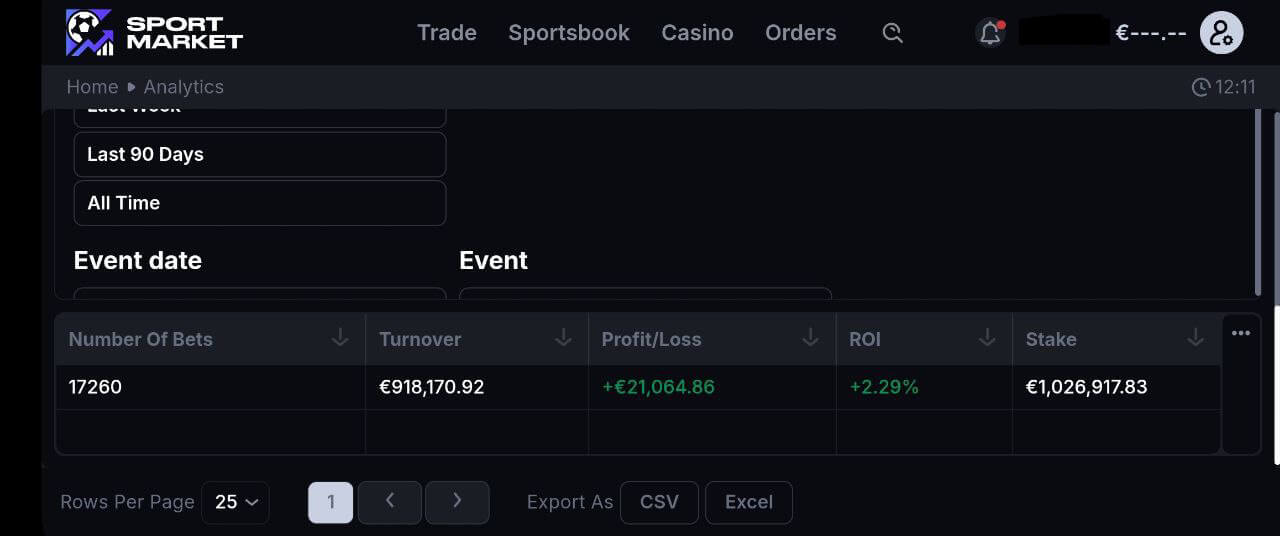The height and width of the screenshot is (536, 1280).
Task: Expand the Rows Per Page dropdown
Action: coord(237,502)
